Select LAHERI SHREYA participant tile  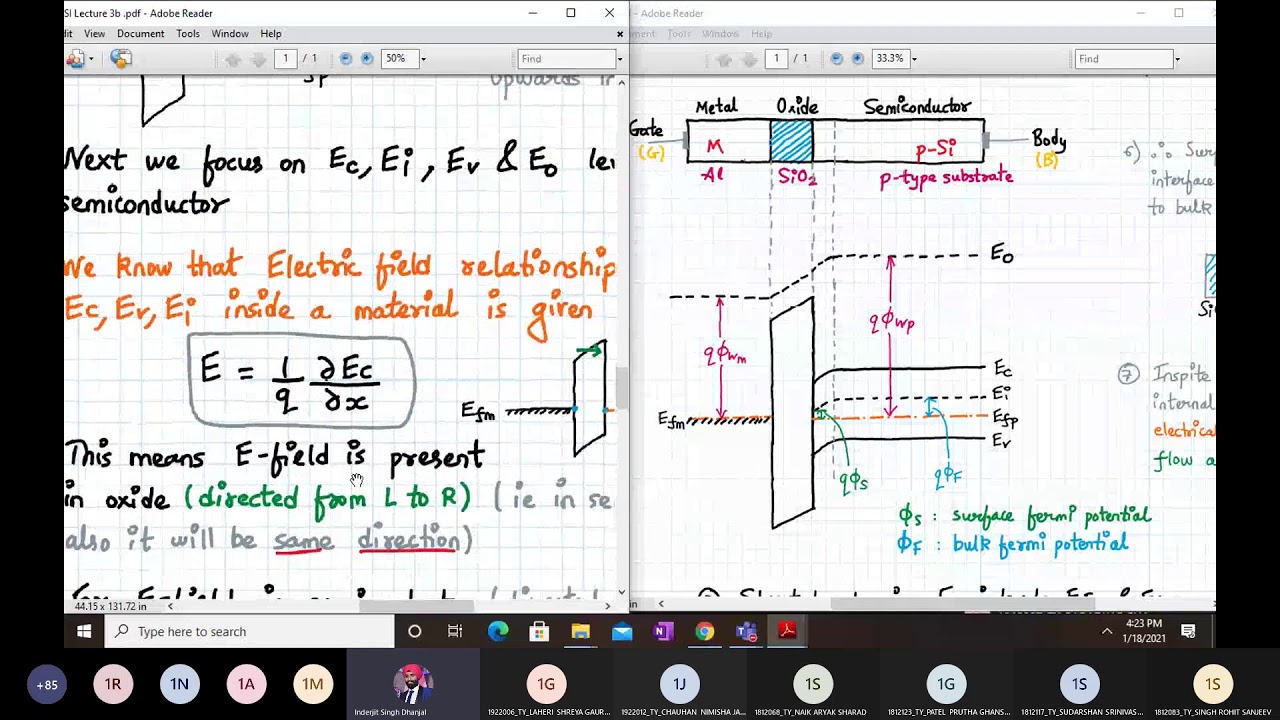(x=547, y=685)
